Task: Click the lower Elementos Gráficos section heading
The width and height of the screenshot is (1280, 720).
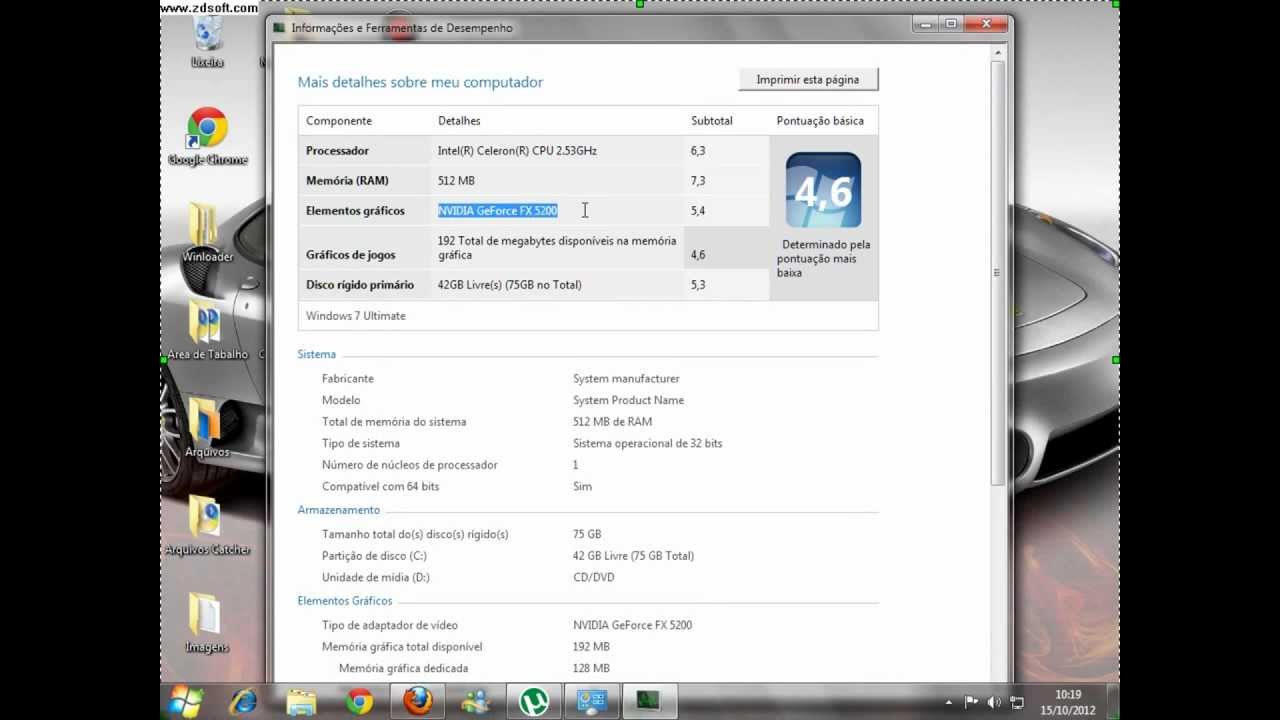Action: [345, 601]
